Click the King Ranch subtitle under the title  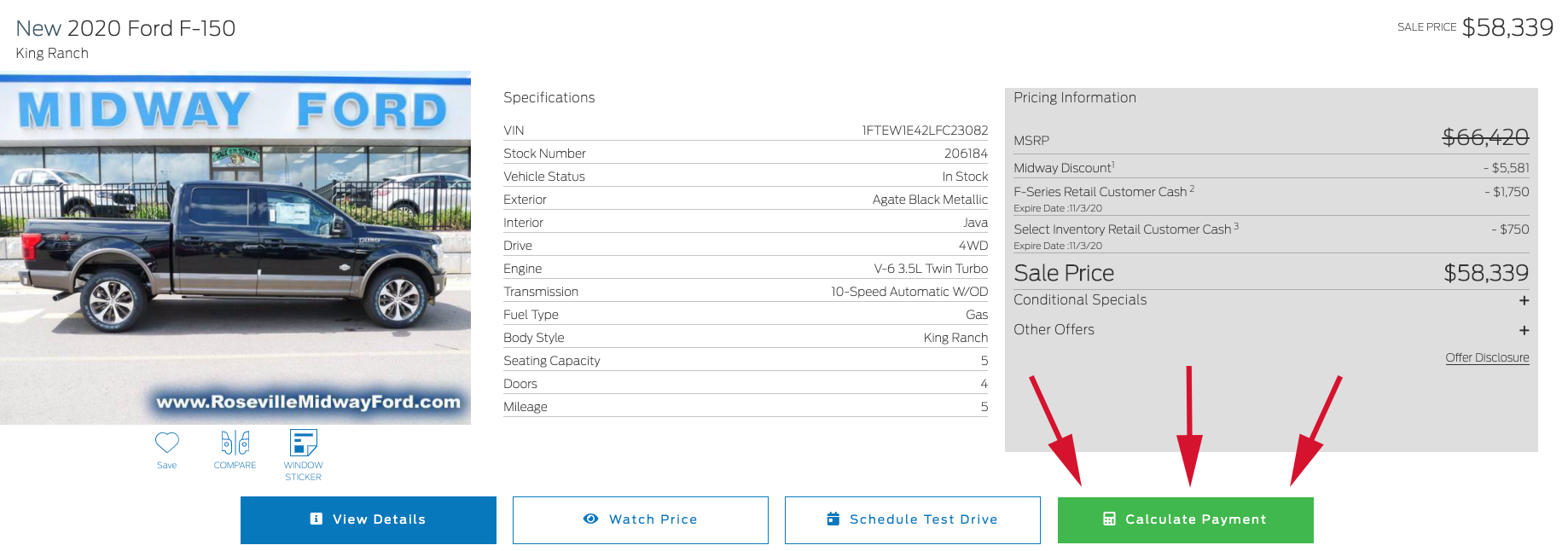[x=52, y=53]
